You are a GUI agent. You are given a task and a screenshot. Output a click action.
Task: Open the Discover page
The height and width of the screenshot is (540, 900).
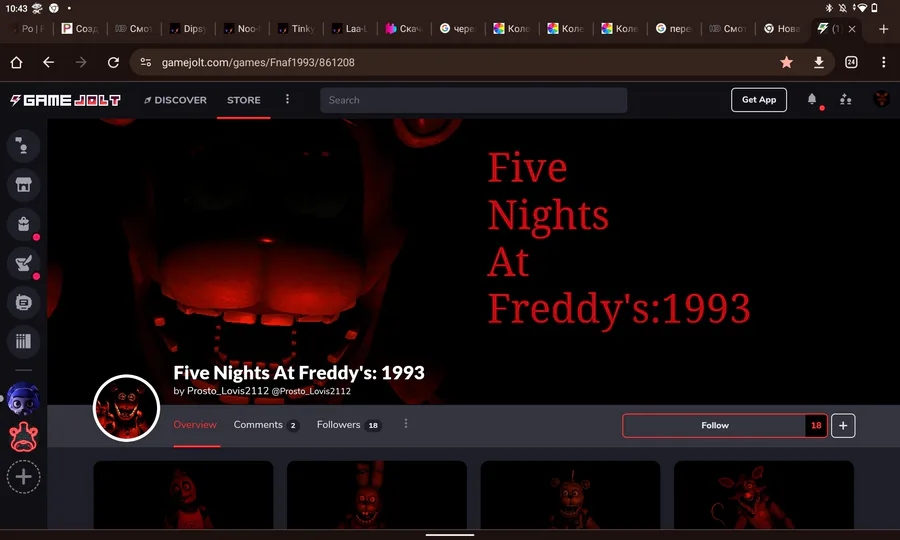pos(175,100)
